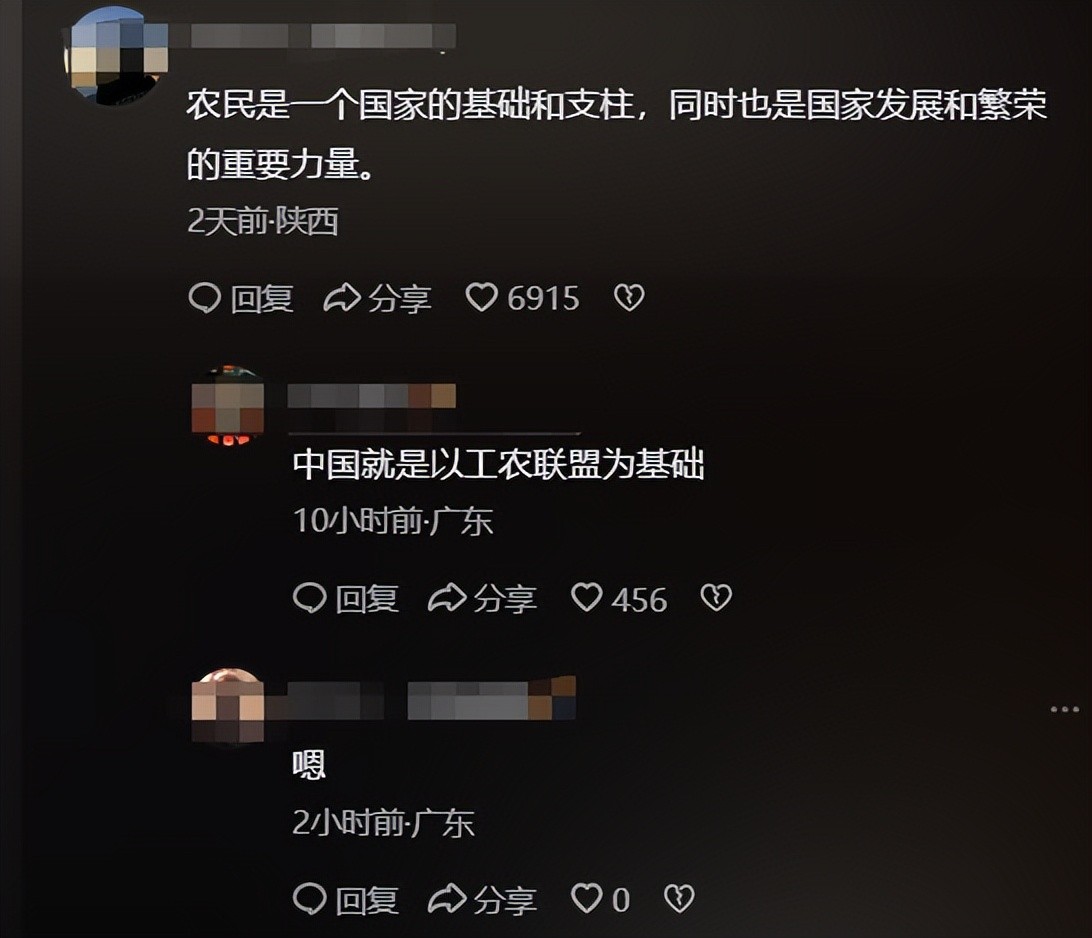
Task: Select the 中国就是以工农联盟为基础 comment text
Action: click(x=499, y=464)
